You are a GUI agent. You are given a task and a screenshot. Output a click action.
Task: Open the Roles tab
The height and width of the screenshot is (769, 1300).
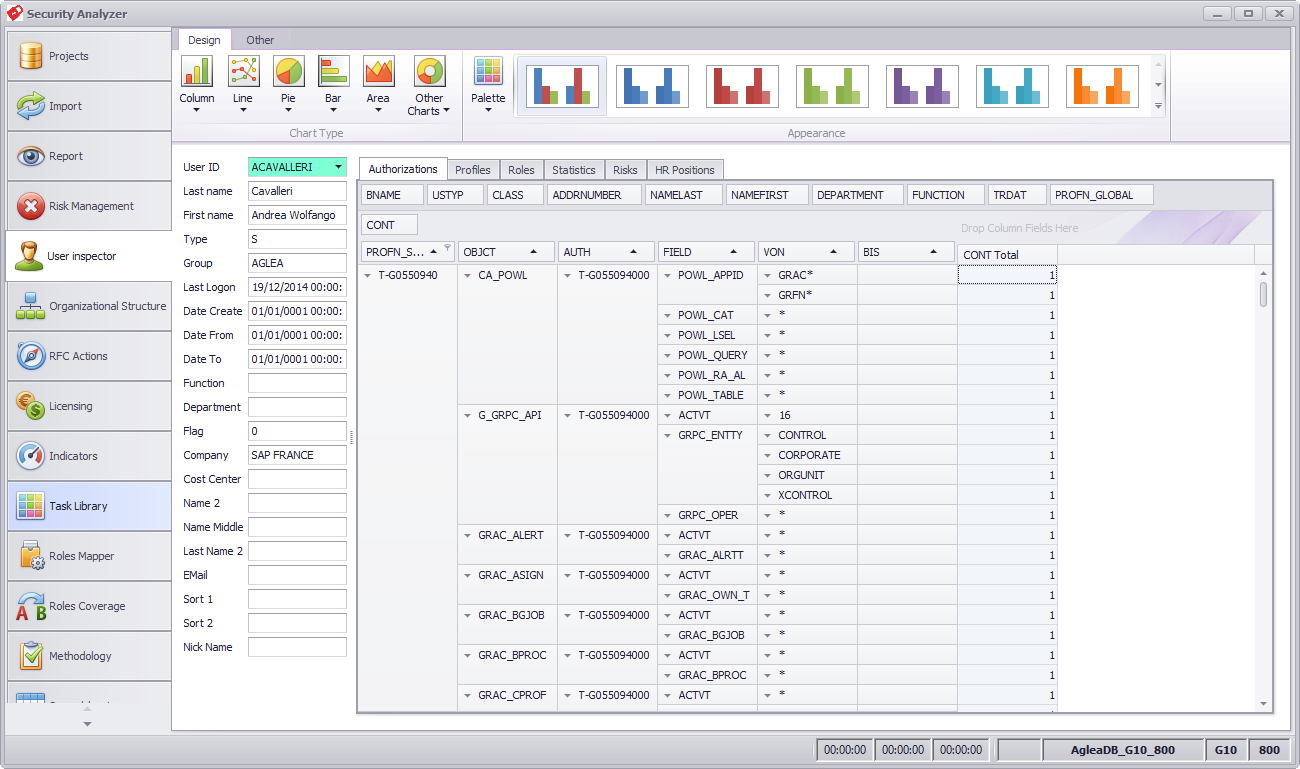tap(521, 170)
